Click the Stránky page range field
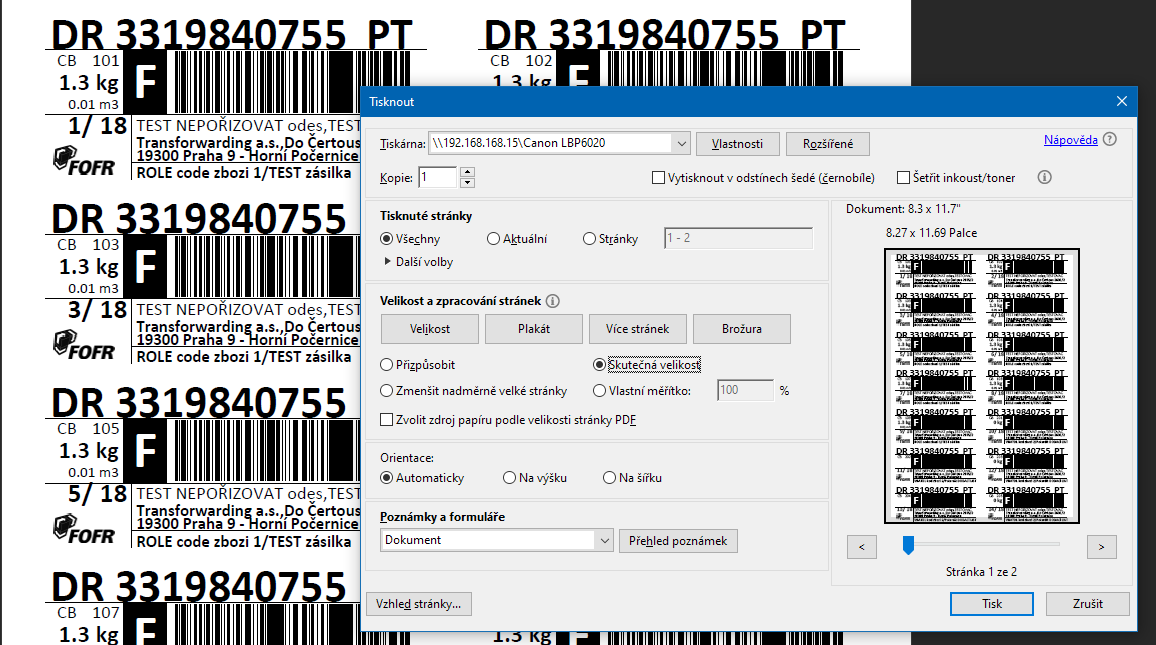 pyautogui.click(x=738, y=239)
